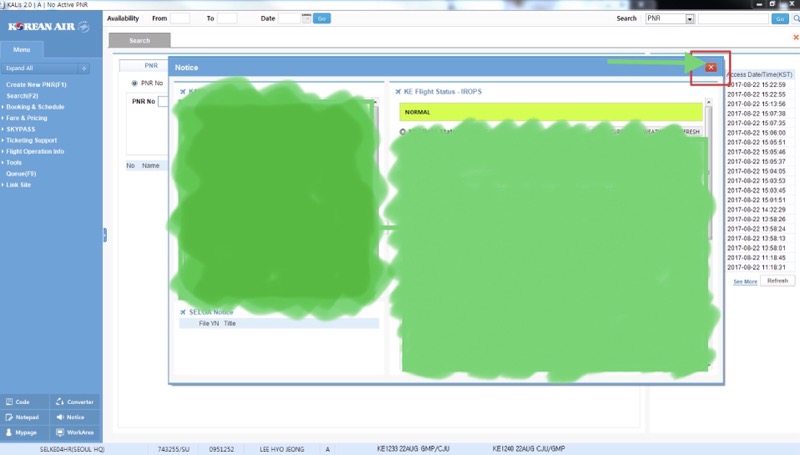Open the Notepad tool

pos(25,417)
